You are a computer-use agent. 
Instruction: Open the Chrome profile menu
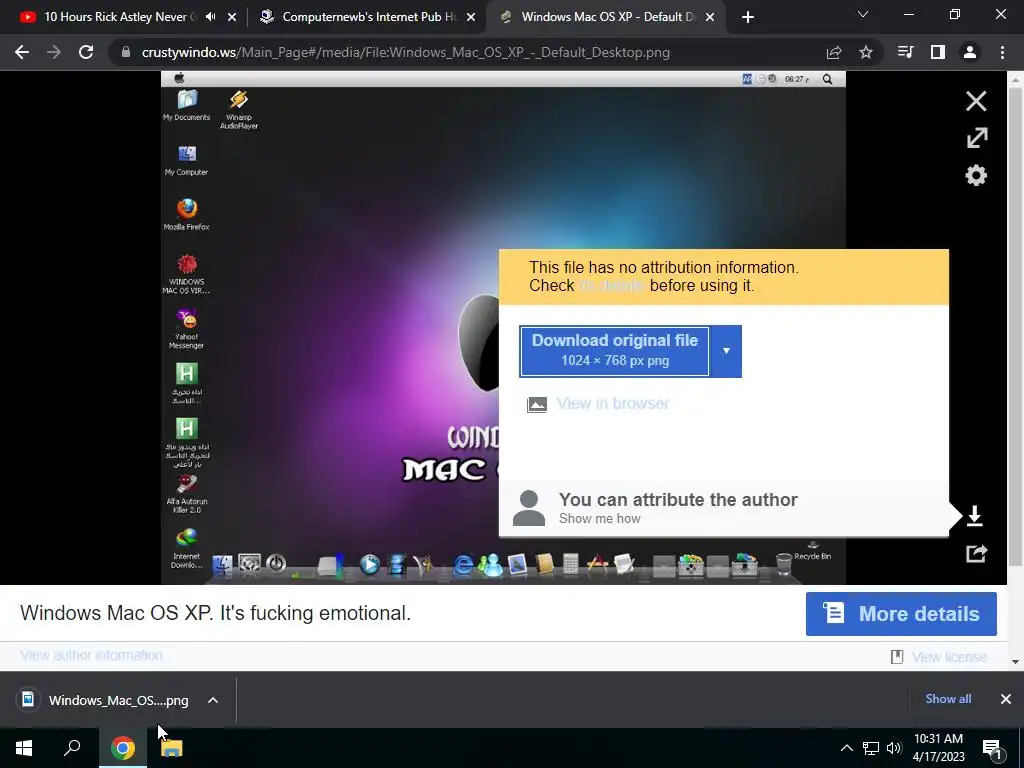pos(970,52)
